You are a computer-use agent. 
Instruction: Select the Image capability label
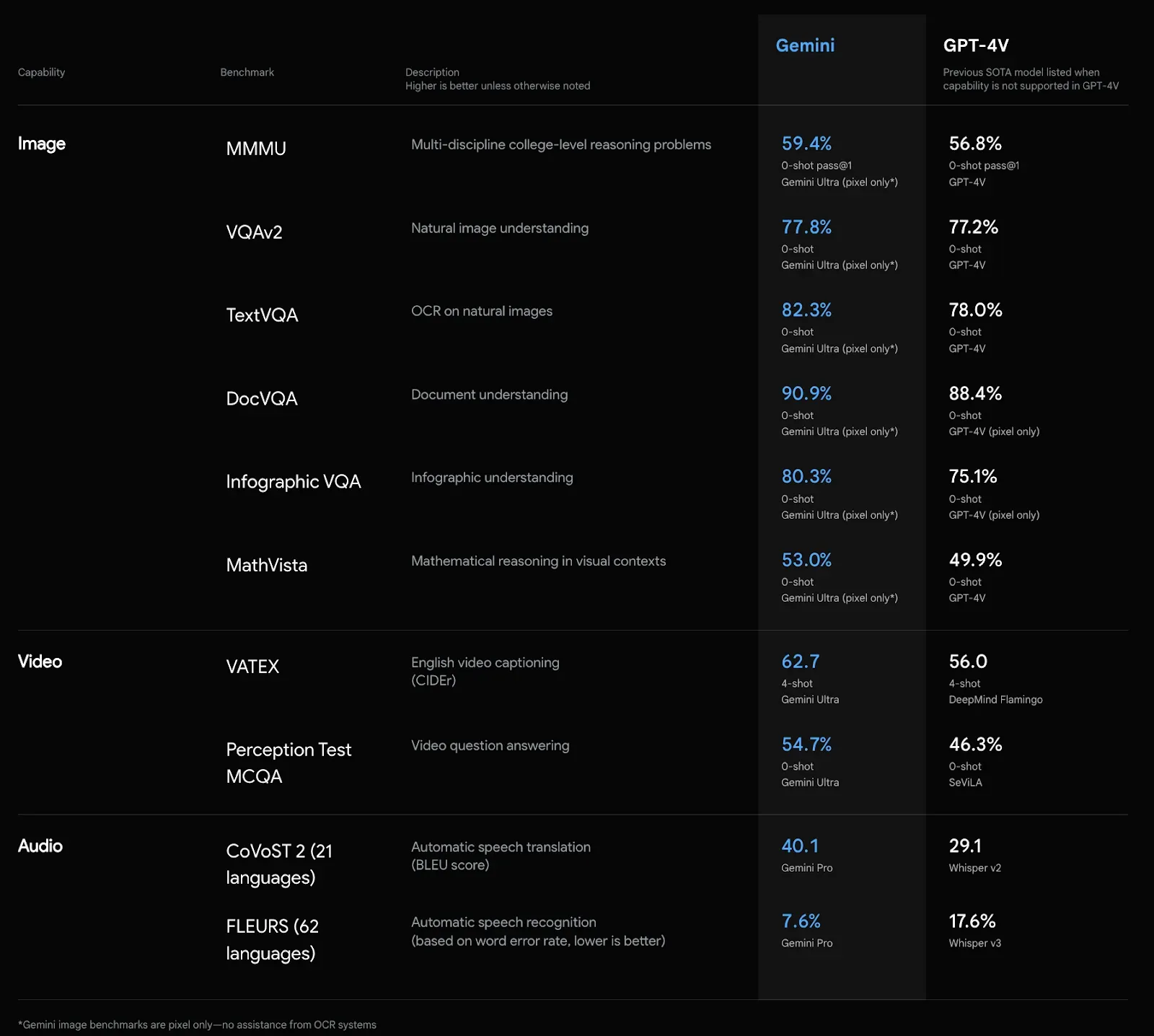(x=42, y=144)
